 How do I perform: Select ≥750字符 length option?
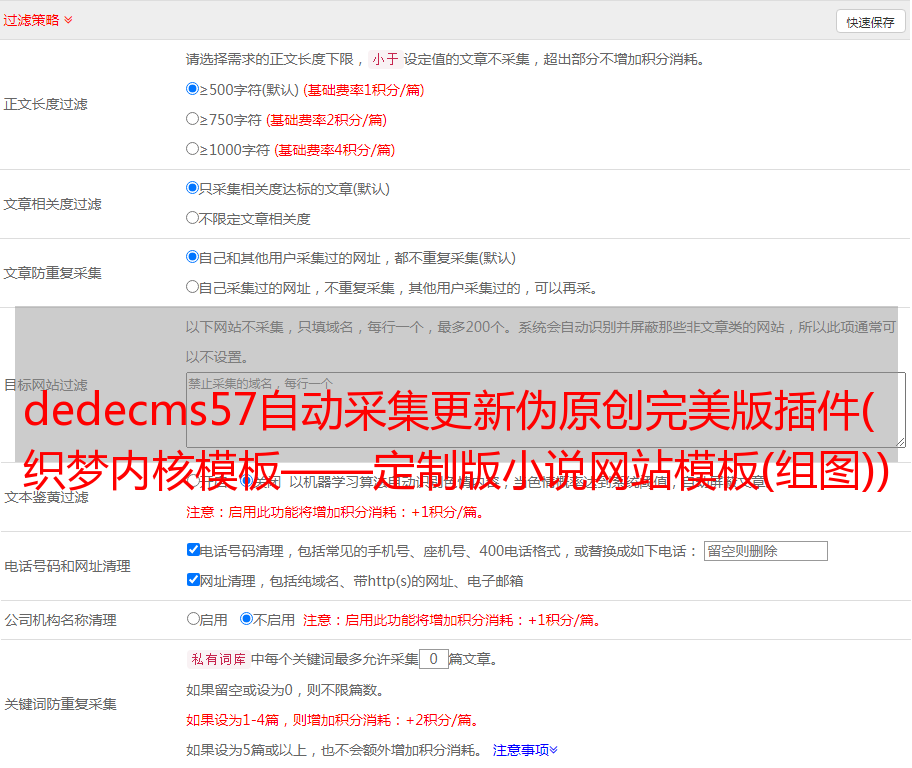pyautogui.click(x=192, y=119)
